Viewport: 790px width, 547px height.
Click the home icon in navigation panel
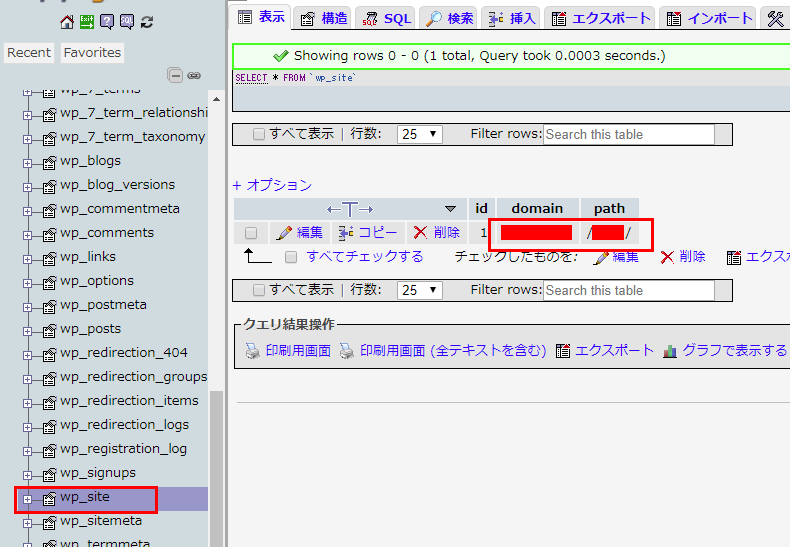(67, 21)
